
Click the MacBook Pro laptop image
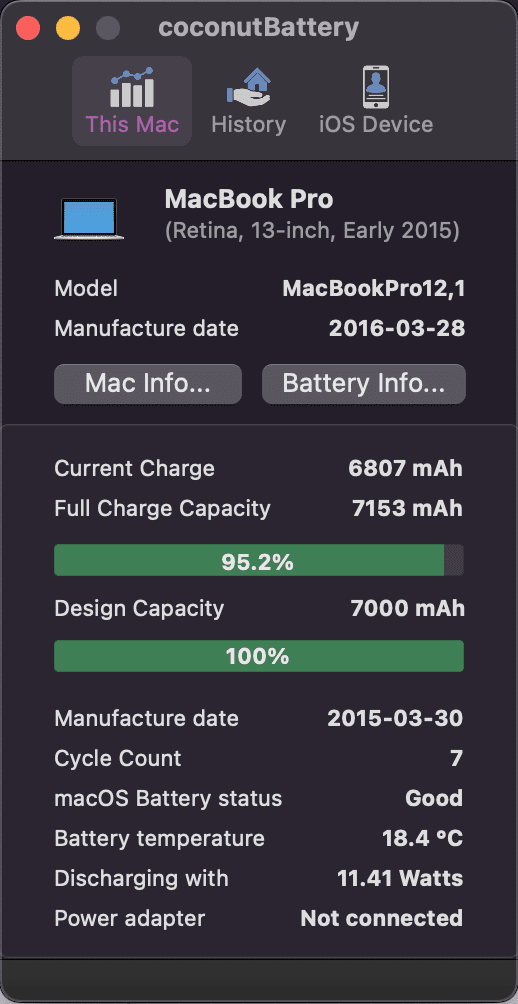89,219
